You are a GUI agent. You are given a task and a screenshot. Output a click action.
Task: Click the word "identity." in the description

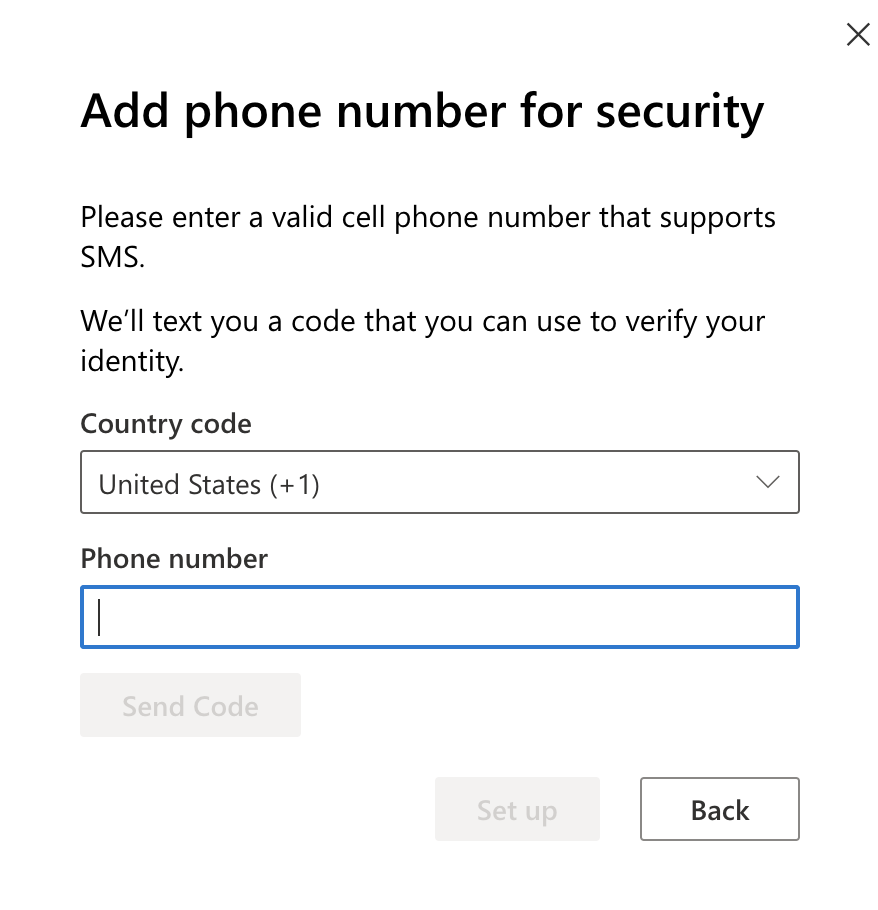click(x=132, y=361)
